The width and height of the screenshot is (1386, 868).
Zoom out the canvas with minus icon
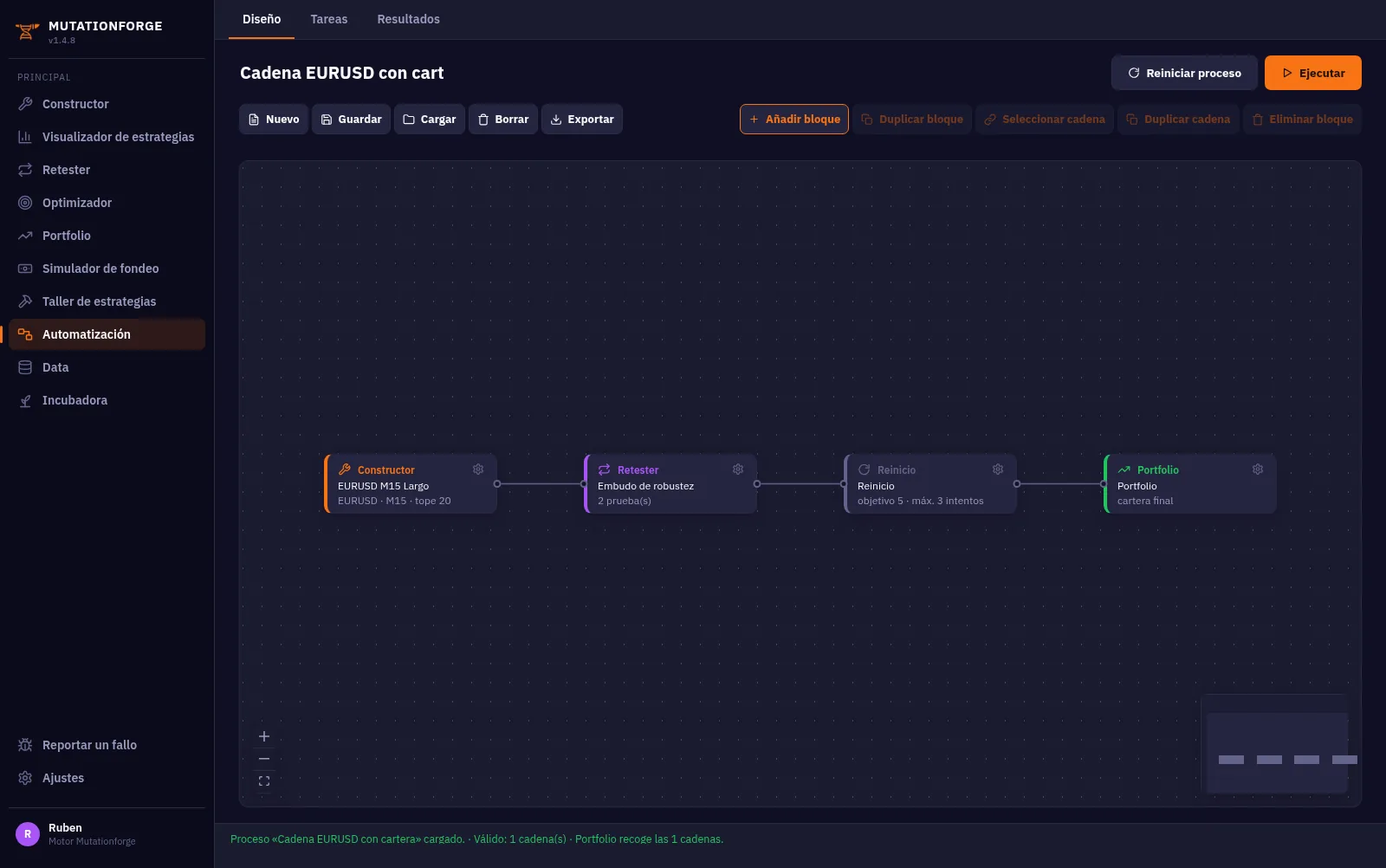[x=264, y=759]
